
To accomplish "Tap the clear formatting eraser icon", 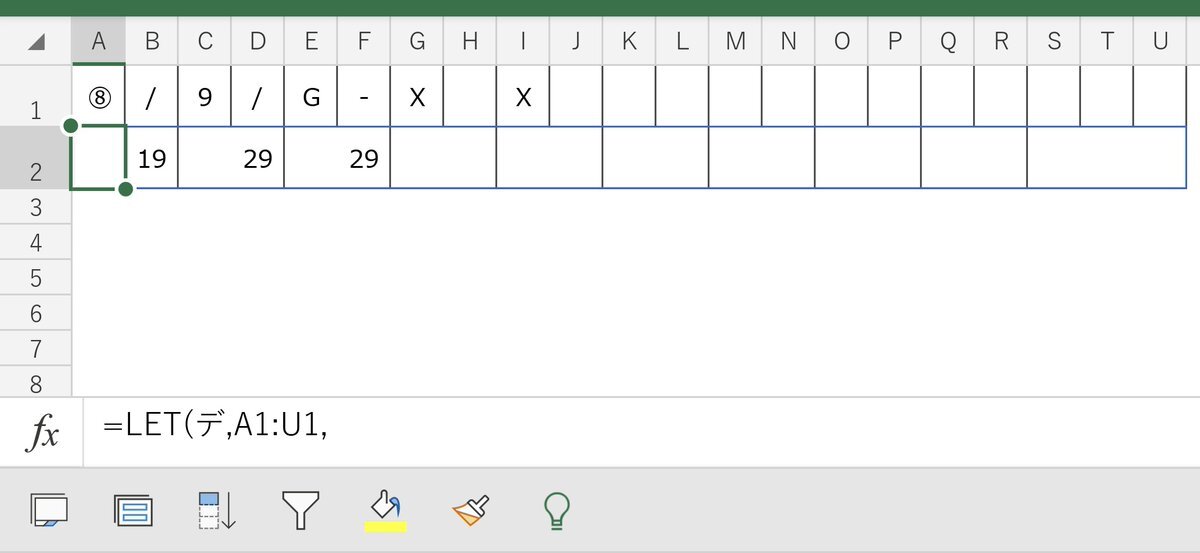I will [x=470, y=511].
